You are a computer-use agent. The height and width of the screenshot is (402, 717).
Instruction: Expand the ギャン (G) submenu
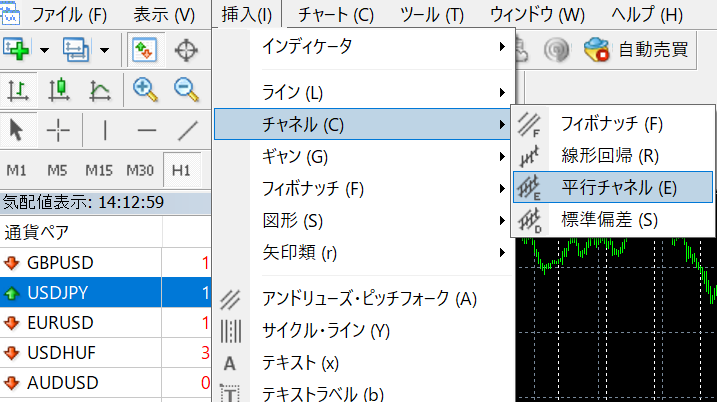click(x=364, y=156)
